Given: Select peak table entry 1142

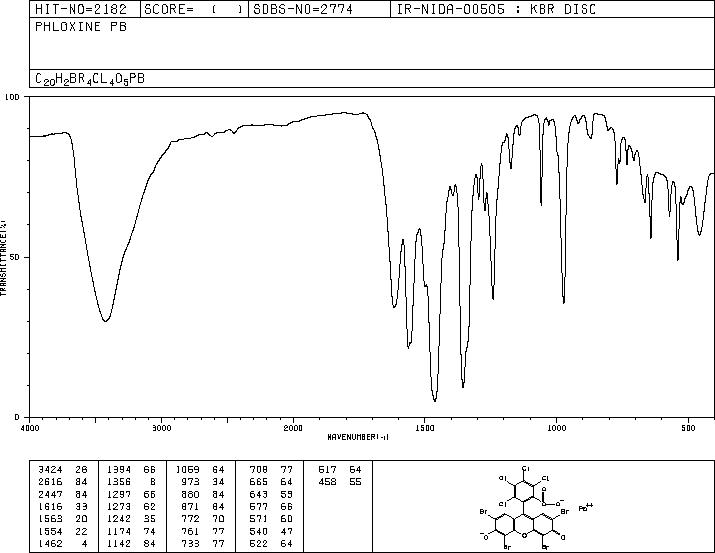Looking at the screenshot, I should 131,544.
